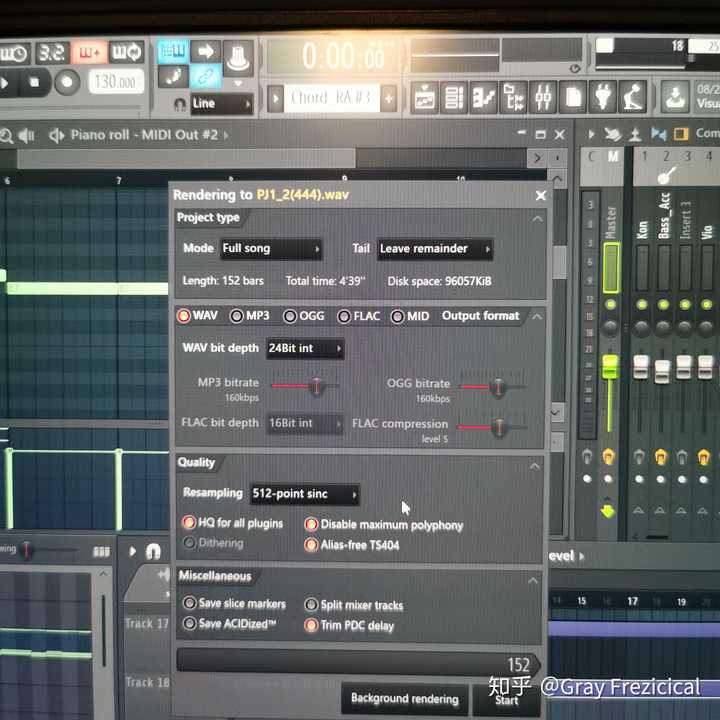Click the Start render button
Image resolution: width=720 pixels, height=720 pixels.
[x=506, y=700]
